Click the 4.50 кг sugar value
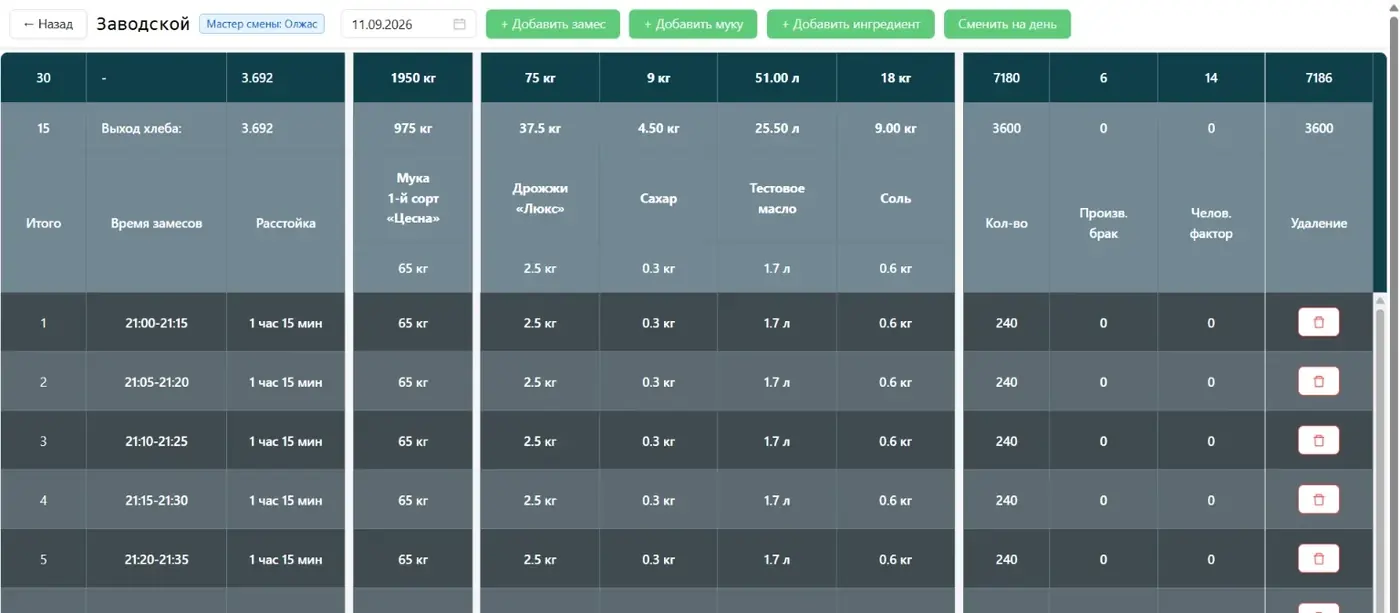 (x=658, y=128)
